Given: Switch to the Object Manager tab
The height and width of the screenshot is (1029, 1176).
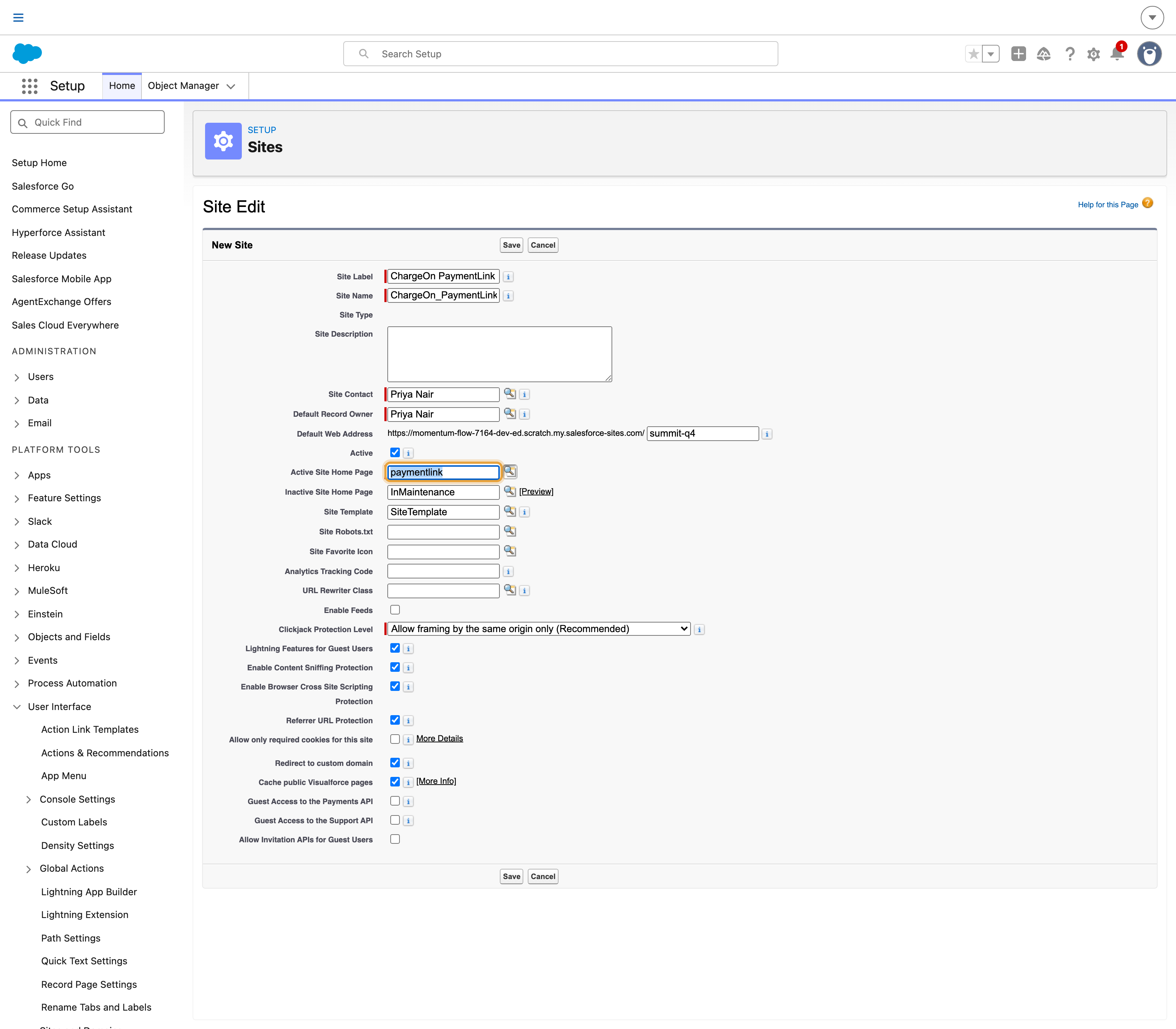Looking at the screenshot, I should pos(183,86).
